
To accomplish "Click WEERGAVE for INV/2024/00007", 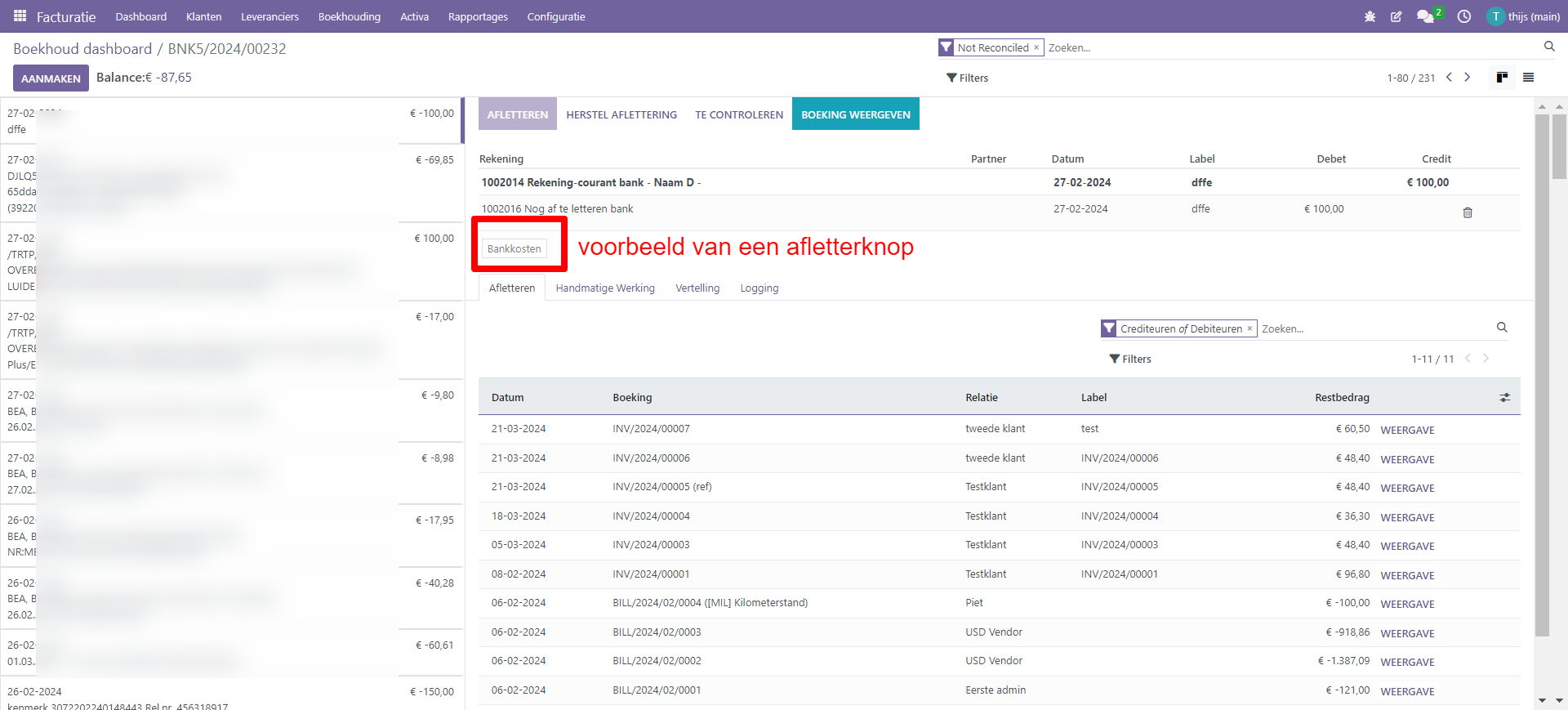I will (x=1407, y=430).
